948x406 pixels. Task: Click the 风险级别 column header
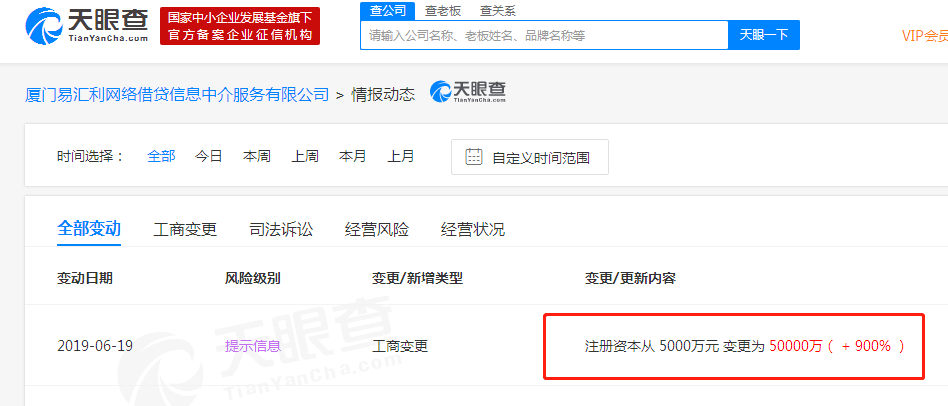pyautogui.click(x=253, y=279)
